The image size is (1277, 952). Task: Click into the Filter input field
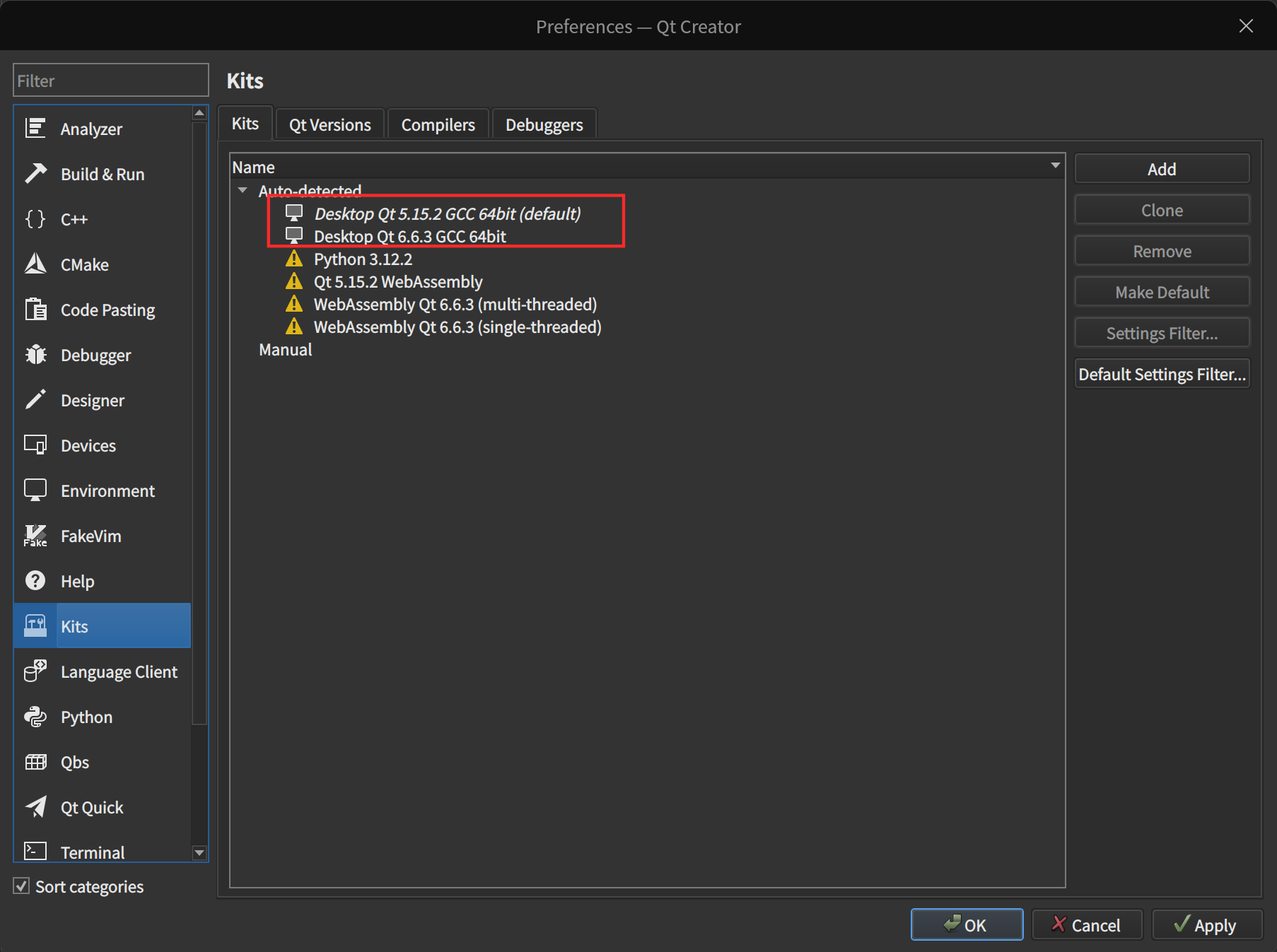(111, 81)
